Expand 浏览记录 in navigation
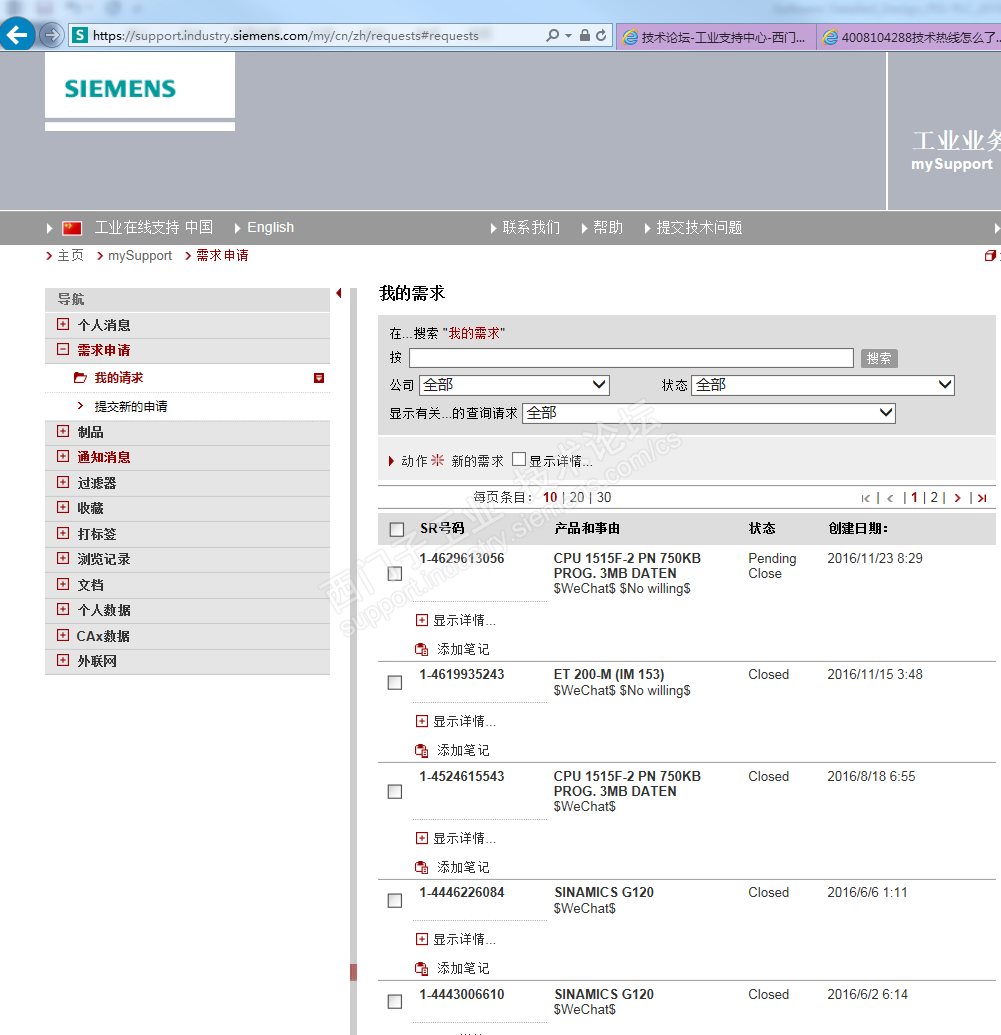This screenshot has height=1035, width=1001. [x=63, y=558]
